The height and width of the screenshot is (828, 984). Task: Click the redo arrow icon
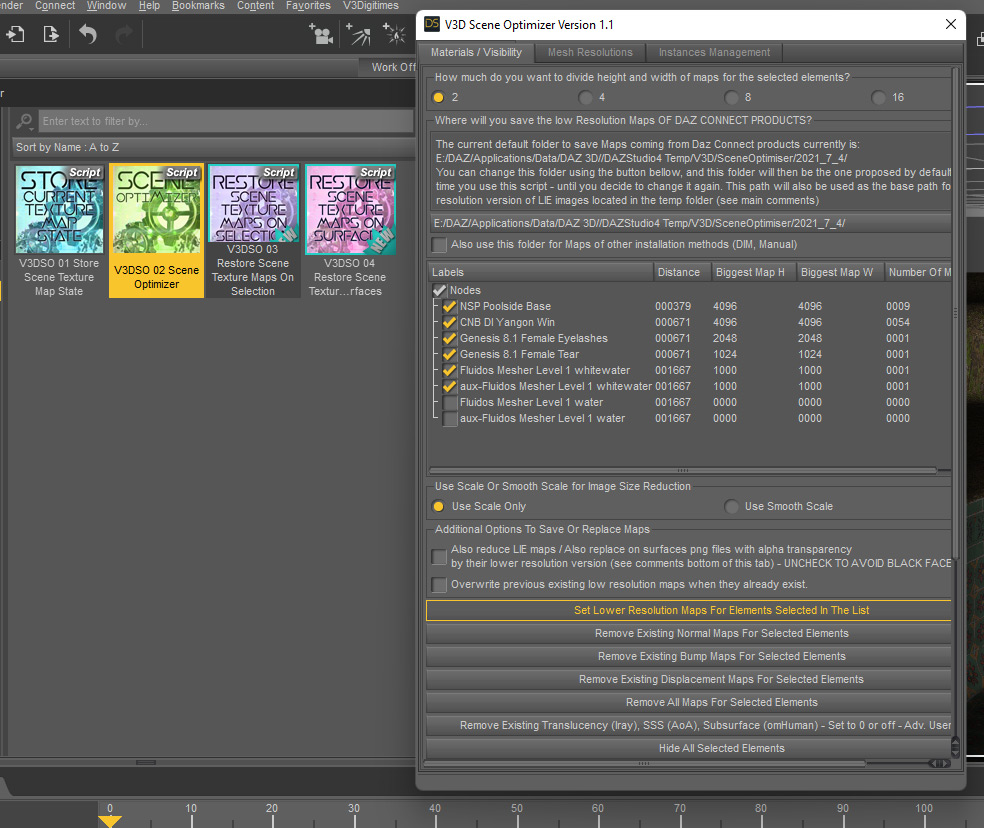pyautogui.click(x=124, y=34)
